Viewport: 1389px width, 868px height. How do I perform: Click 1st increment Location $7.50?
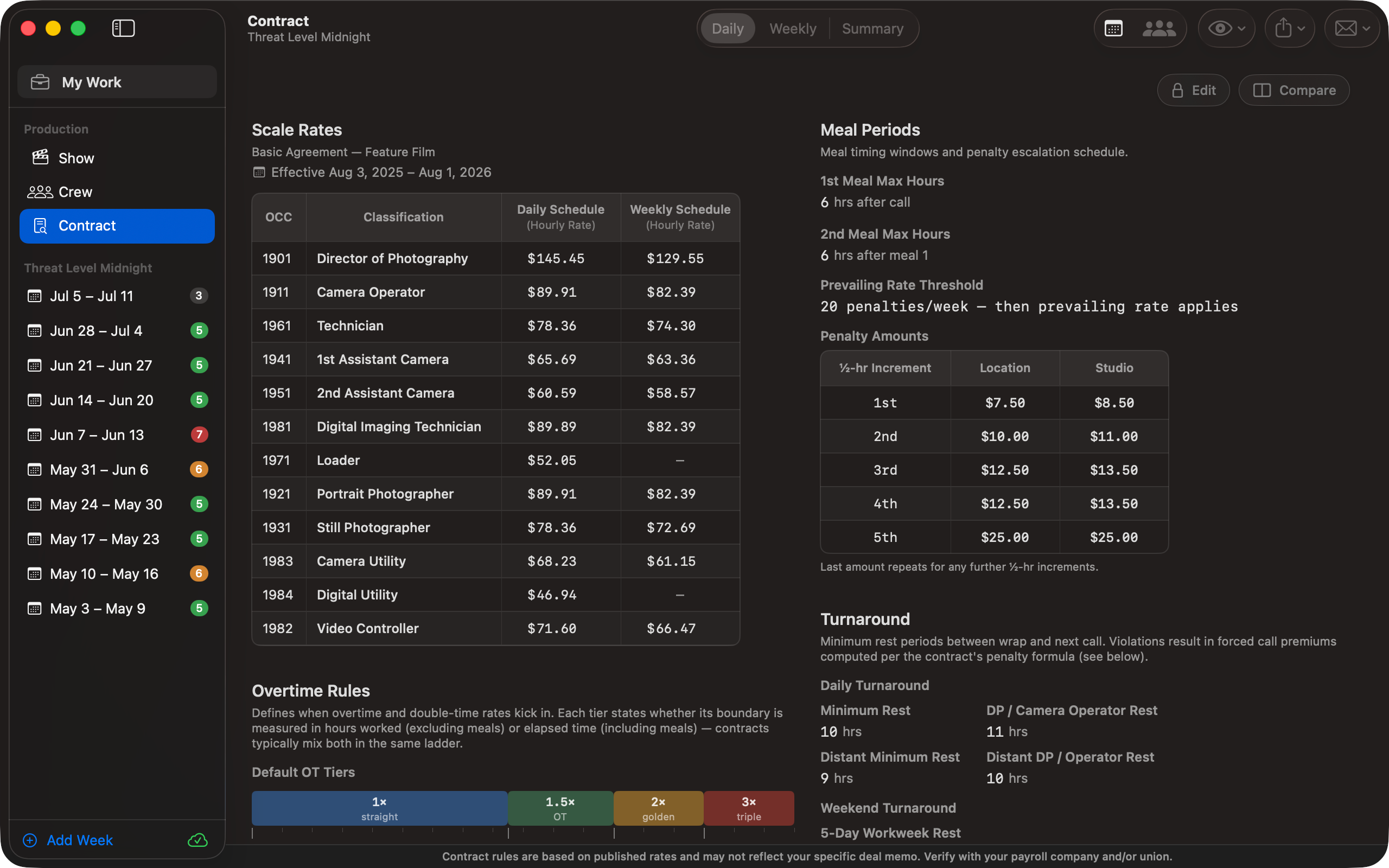[1004, 403]
